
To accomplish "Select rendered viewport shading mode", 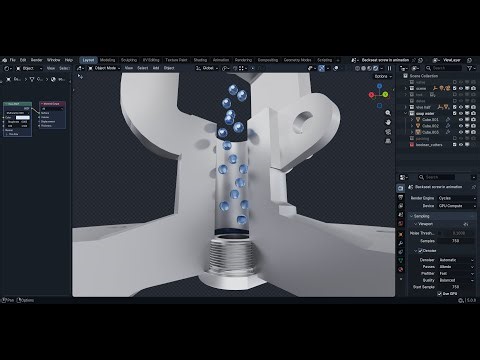I will [376, 68].
